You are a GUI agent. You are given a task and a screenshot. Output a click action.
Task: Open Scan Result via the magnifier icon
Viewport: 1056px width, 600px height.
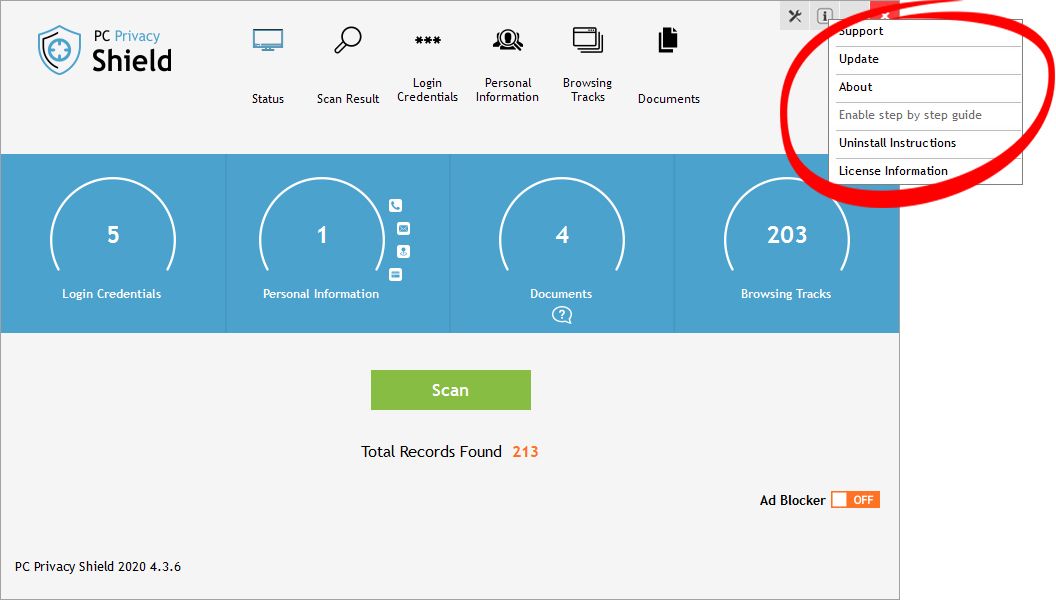pyautogui.click(x=347, y=39)
